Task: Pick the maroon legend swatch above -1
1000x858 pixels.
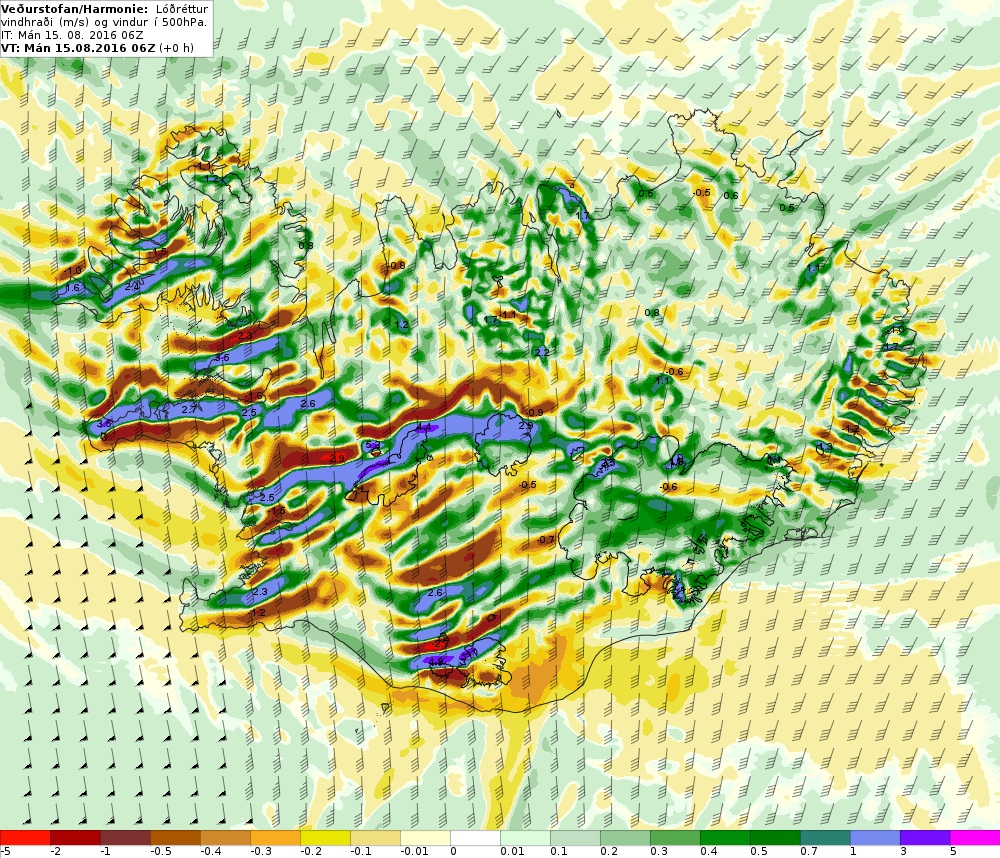Action: pyautogui.click(x=126, y=837)
